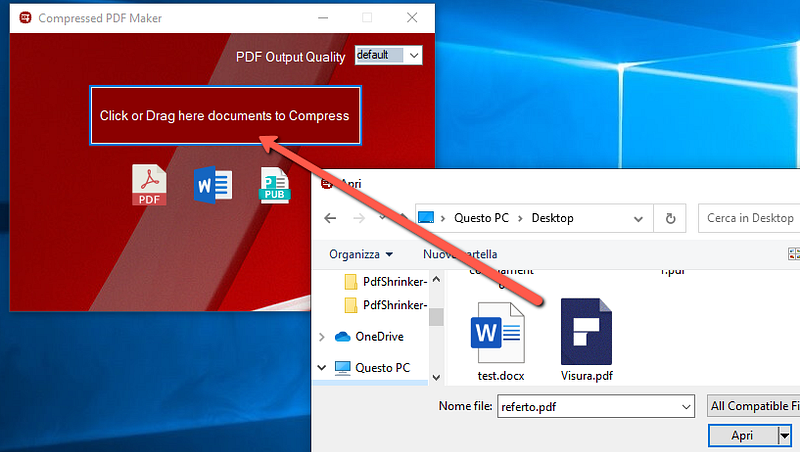Viewport: 800px width, 452px height.
Task: Click the OneDrive cloud icon
Action: pos(342,337)
